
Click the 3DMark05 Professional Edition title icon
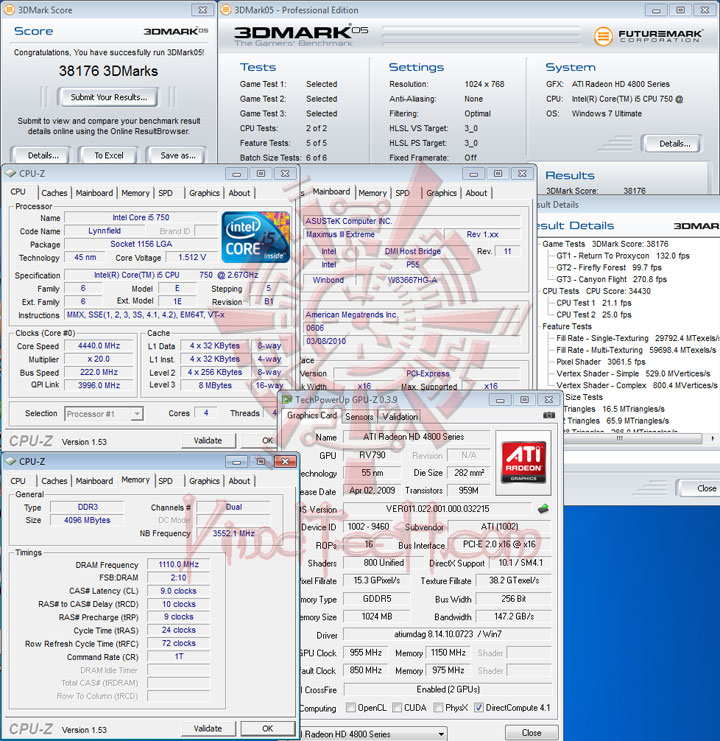point(226,9)
